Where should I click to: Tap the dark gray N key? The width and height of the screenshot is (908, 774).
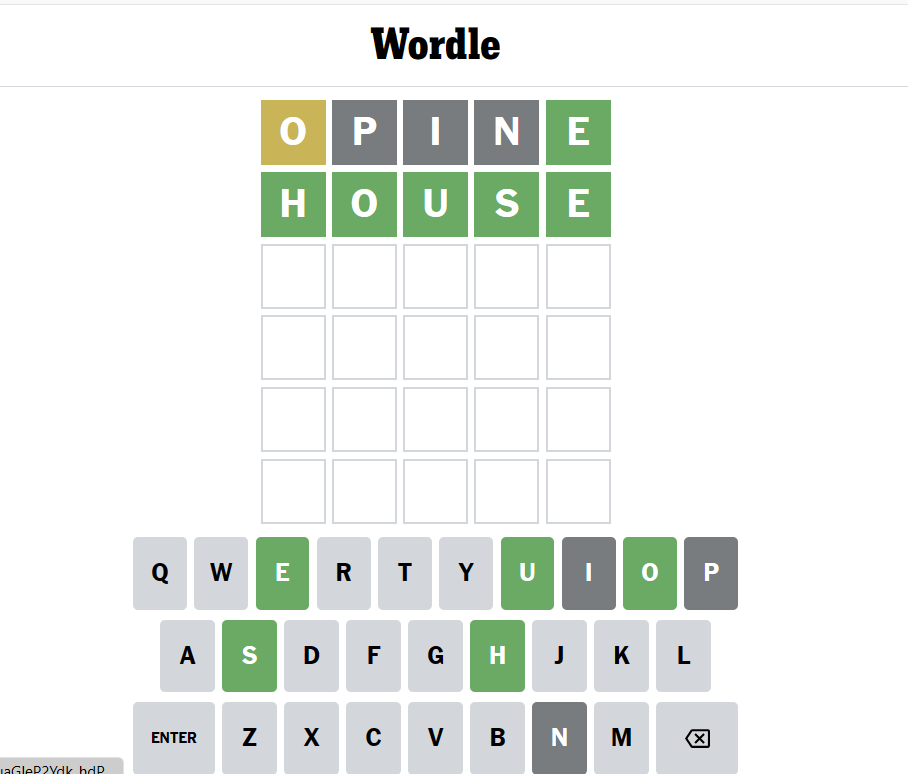pos(559,738)
